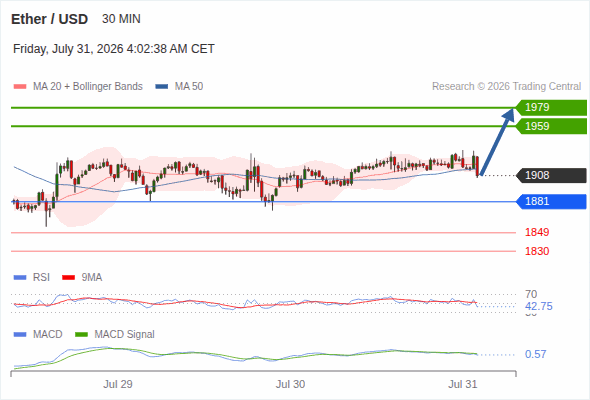Click the 1849 red support value
This screenshot has height=400, width=590.
pyautogui.click(x=537, y=232)
